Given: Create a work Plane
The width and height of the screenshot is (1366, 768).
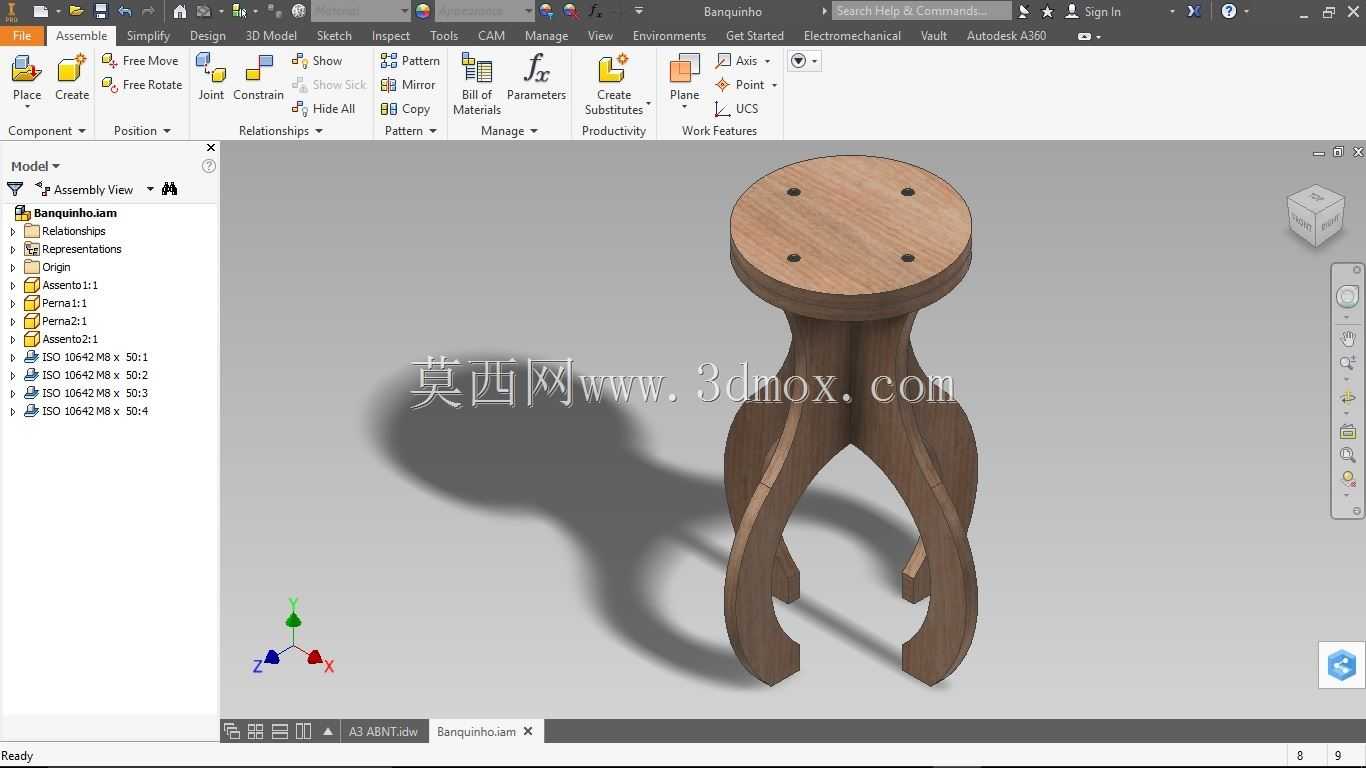Looking at the screenshot, I should pyautogui.click(x=684, y=80).
